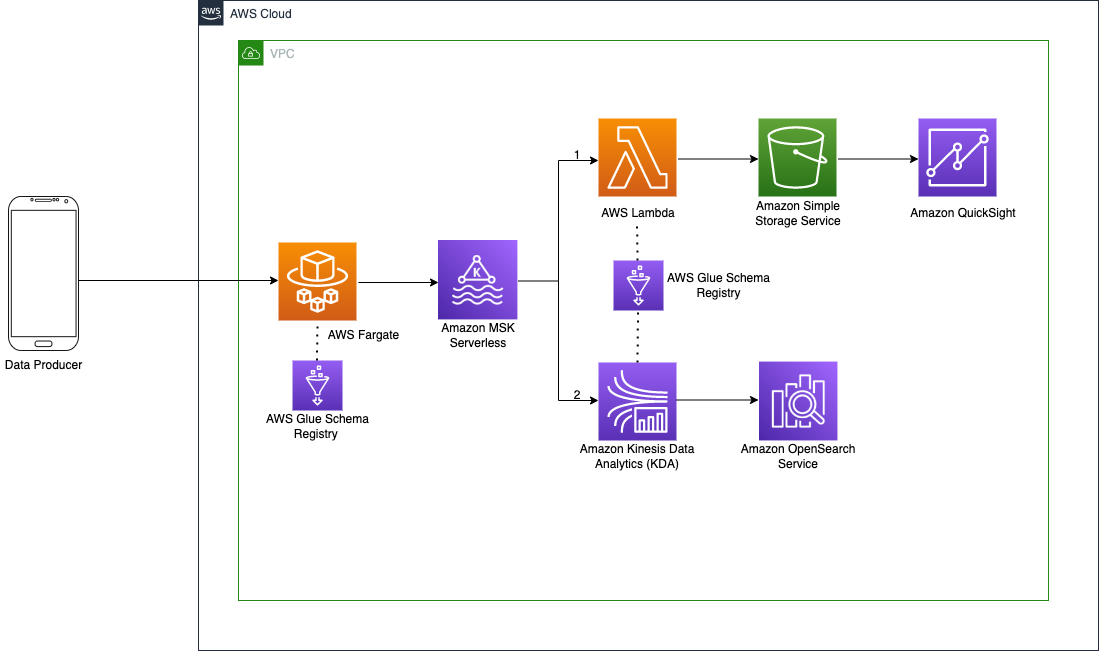This screenshot has height=659, width=1099.
Task: Click 'AWS Glue Schema Registry' label beside Lambda path
Action: 718,285
